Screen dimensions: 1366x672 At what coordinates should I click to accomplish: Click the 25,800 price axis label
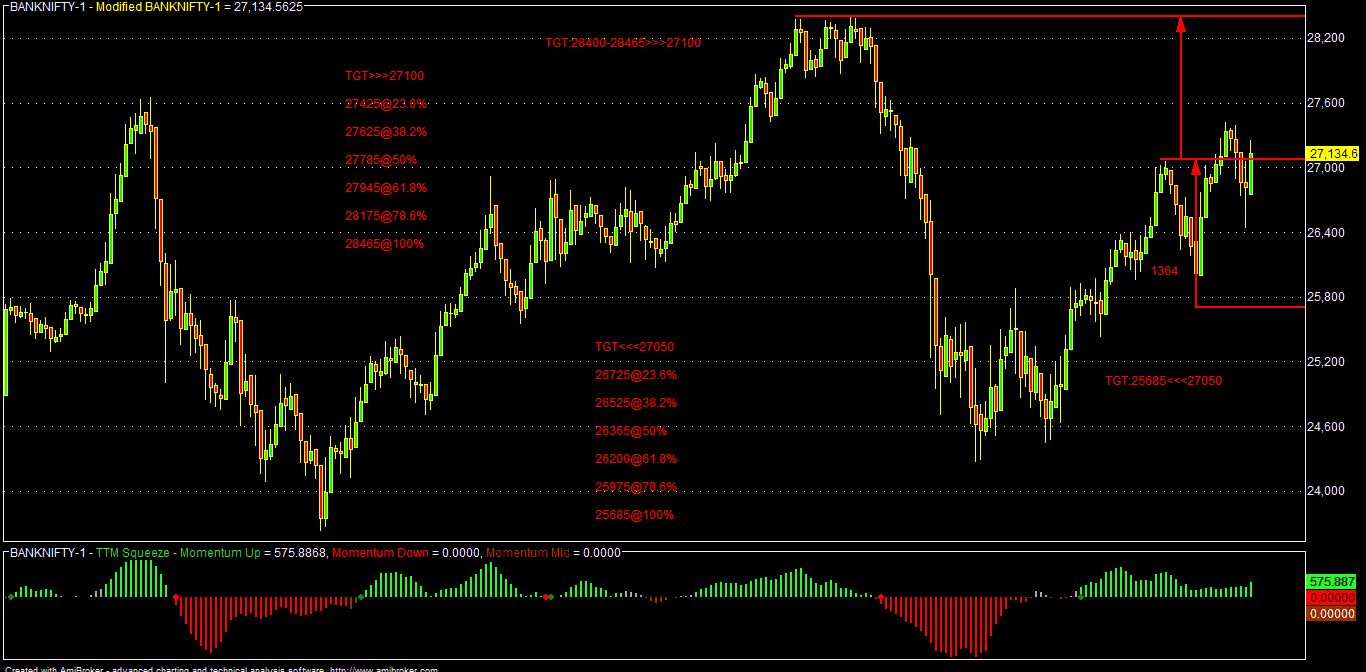1326,298
